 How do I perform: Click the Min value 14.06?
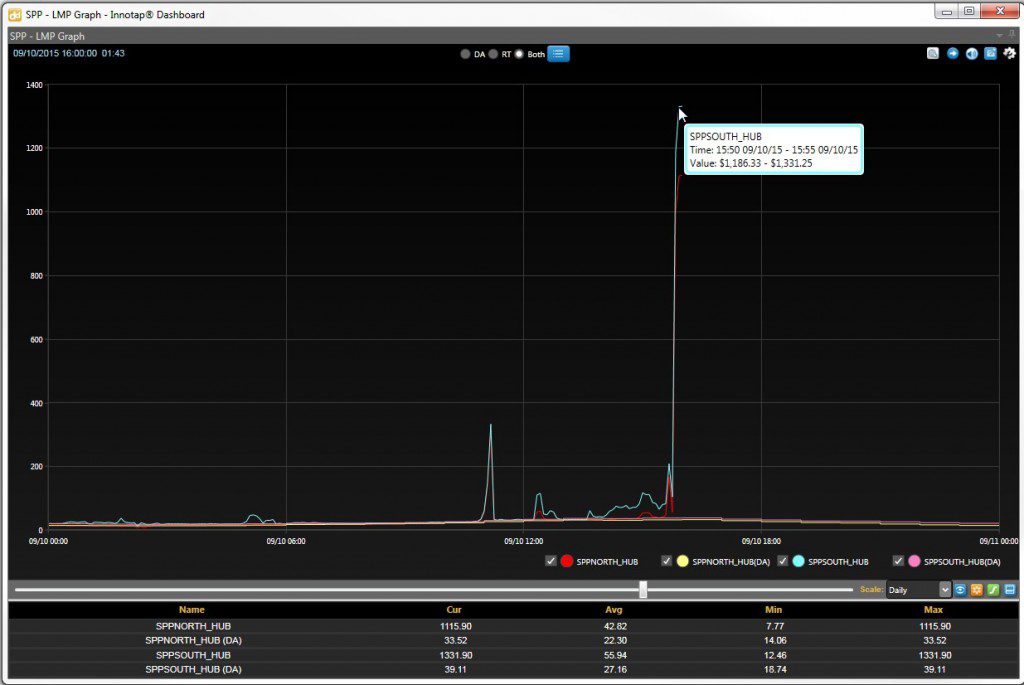[x=775, y=640]
